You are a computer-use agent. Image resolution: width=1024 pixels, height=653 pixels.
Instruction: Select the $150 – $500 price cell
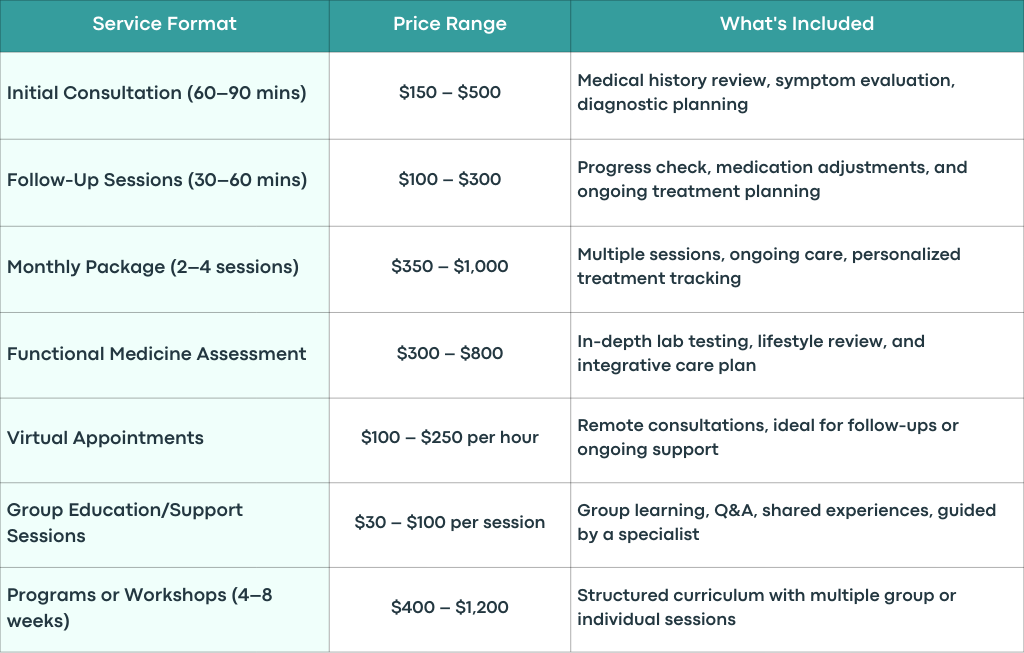(450, 95)
